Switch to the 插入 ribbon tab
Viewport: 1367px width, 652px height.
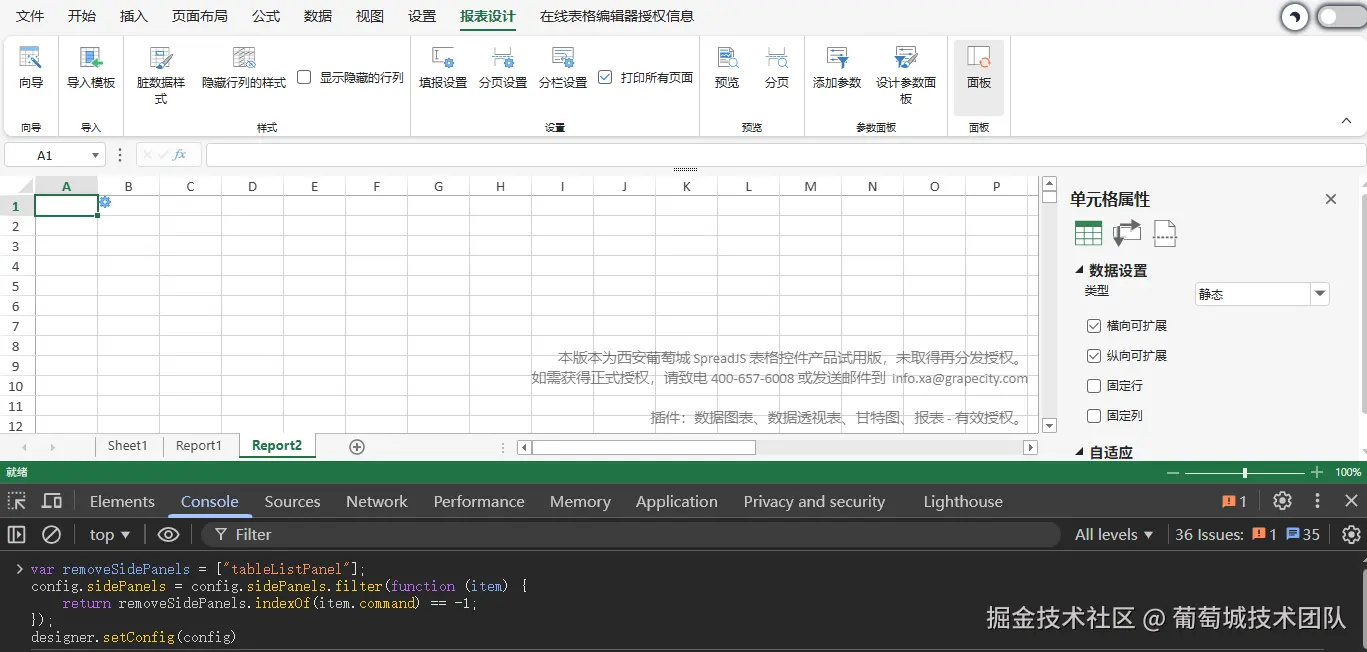(133, 16)
